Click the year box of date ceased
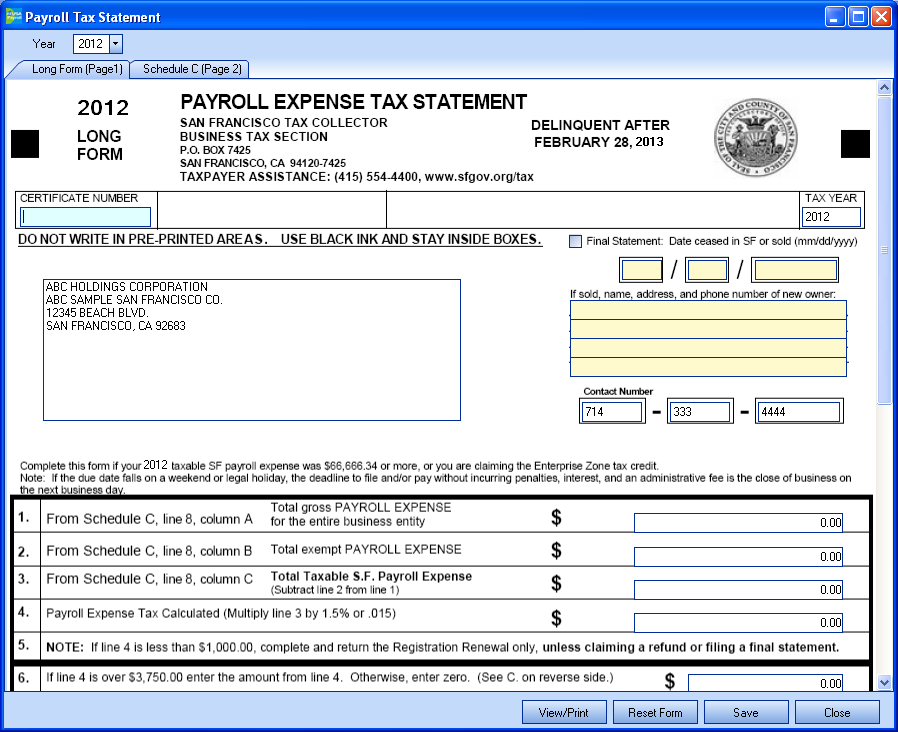Viewport: 898px width, 732px height. click(x=795, y=270)
